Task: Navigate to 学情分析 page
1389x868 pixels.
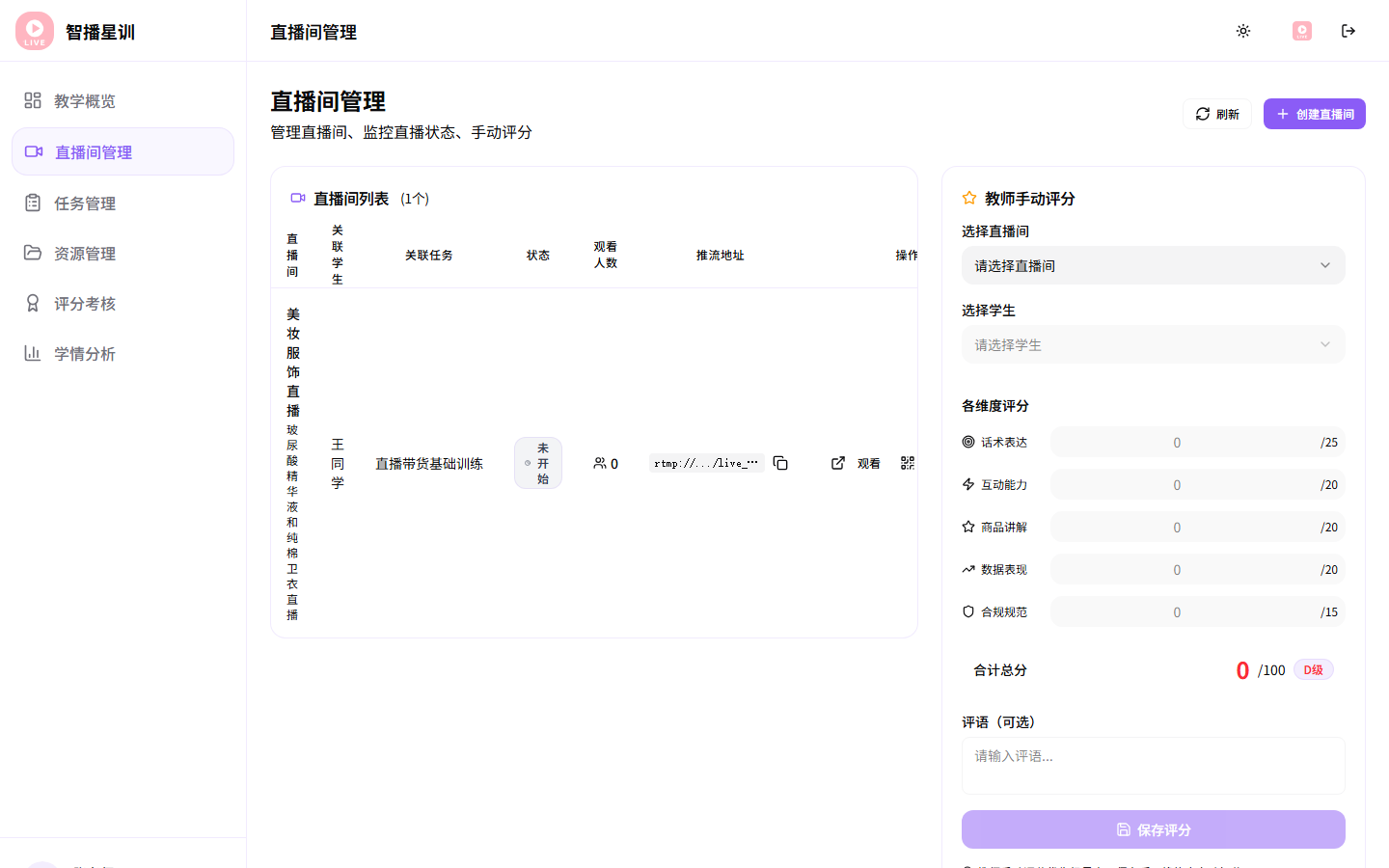Action: 123,353
